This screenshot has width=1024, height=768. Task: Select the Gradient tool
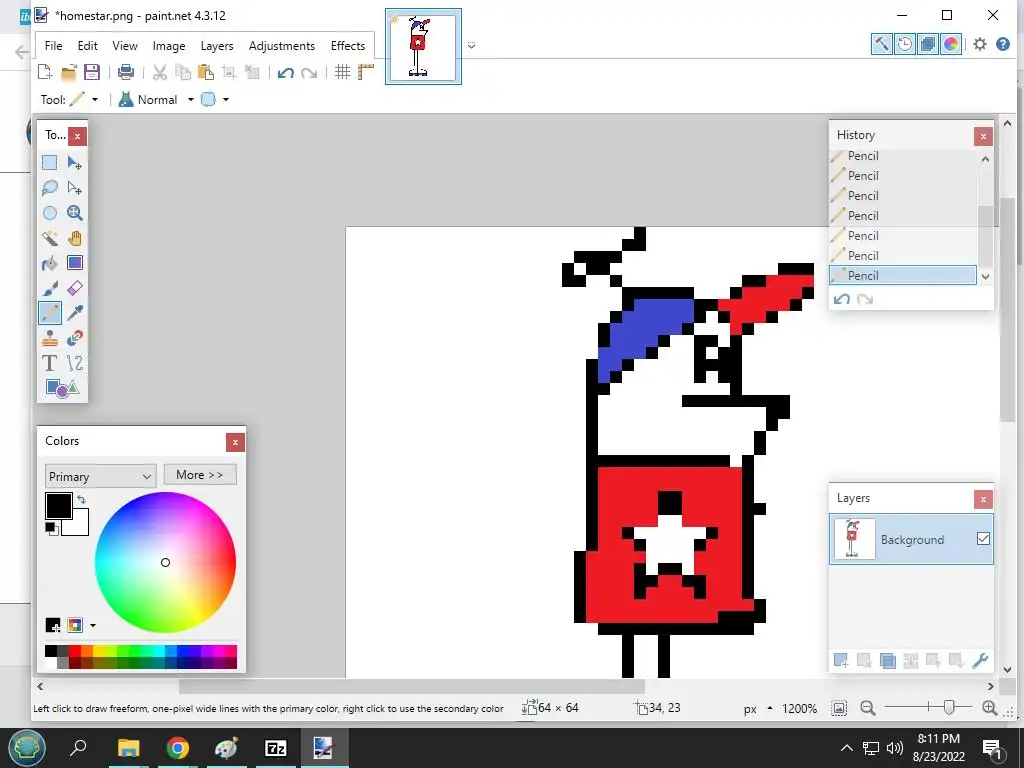[x=74, y=263]
